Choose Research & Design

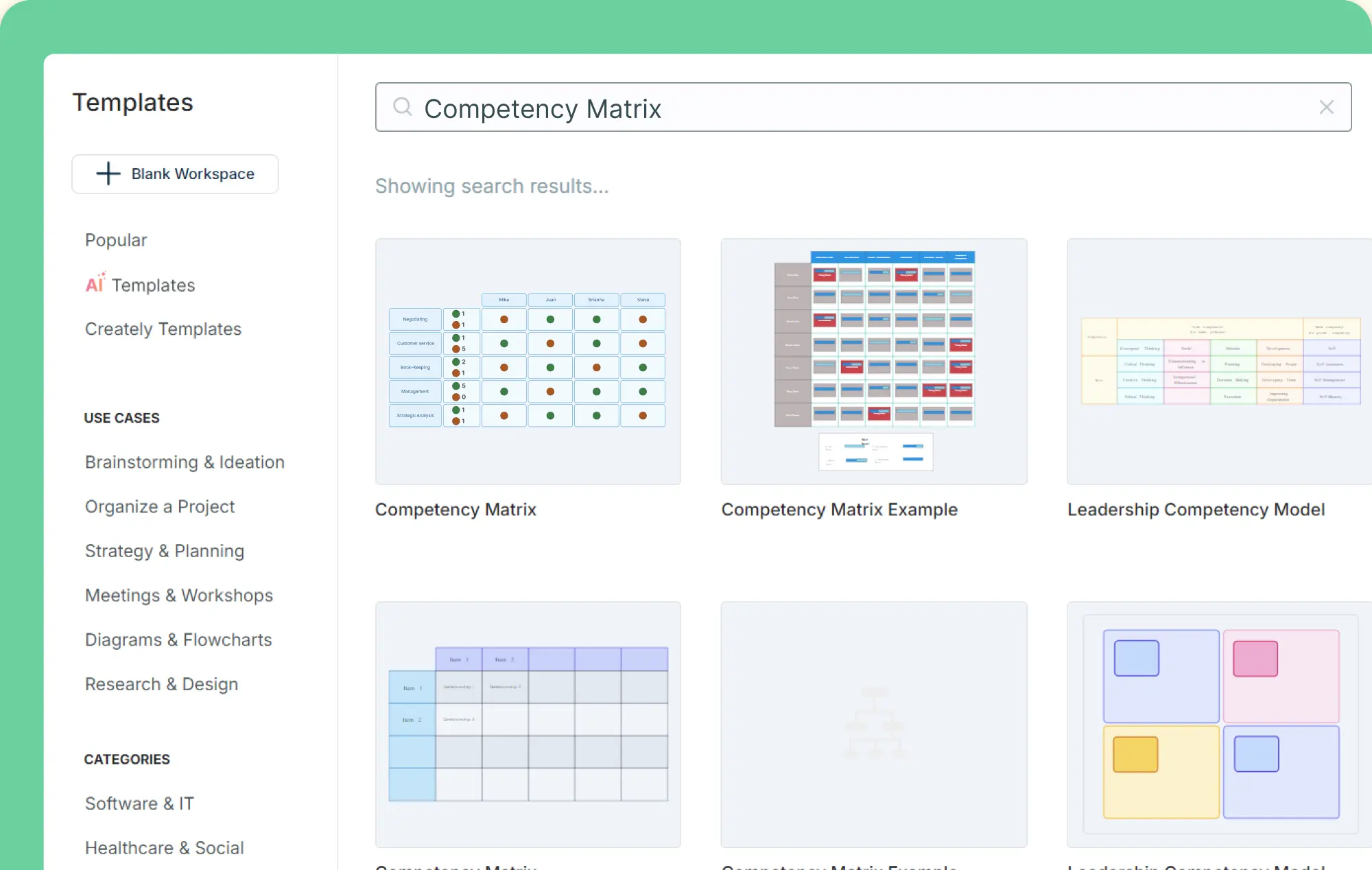pyautogui.click(x=161, y=684)
